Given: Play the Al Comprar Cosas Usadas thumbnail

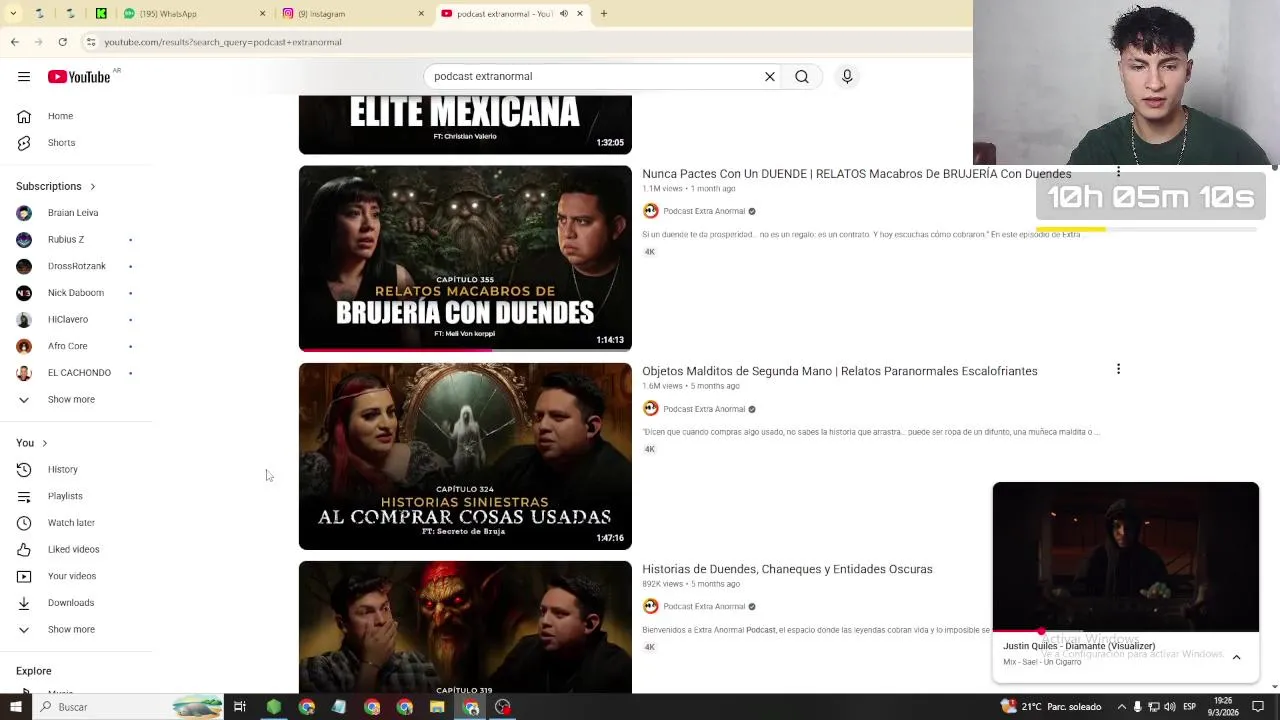Looking at the screenshot, I should [465, 456].
